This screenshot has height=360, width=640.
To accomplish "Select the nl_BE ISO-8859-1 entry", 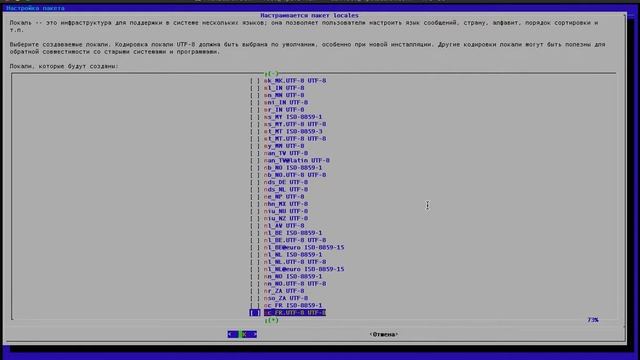I will pos(286,233).
